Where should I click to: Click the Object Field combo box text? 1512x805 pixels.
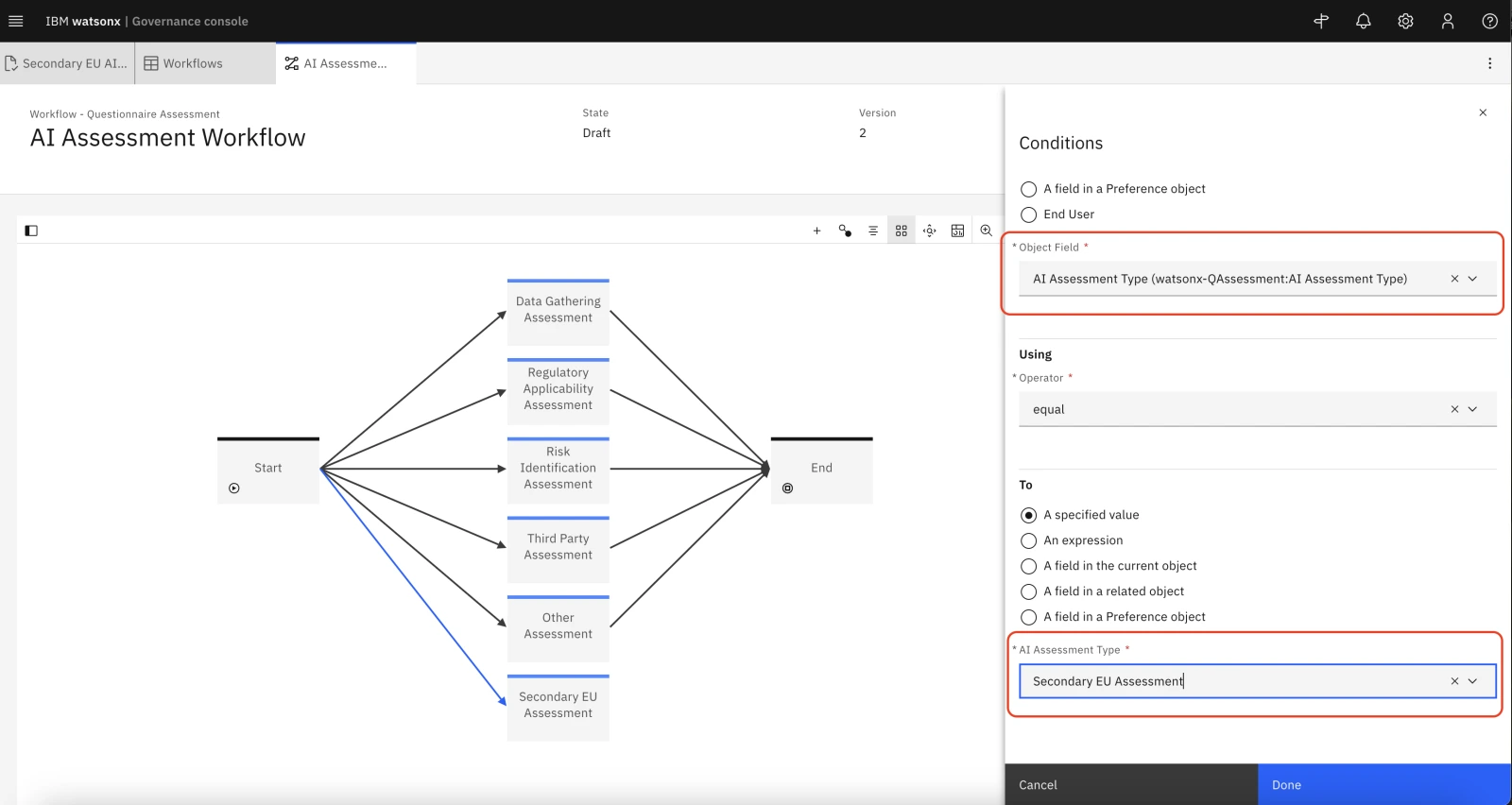tap(1219, 279)
